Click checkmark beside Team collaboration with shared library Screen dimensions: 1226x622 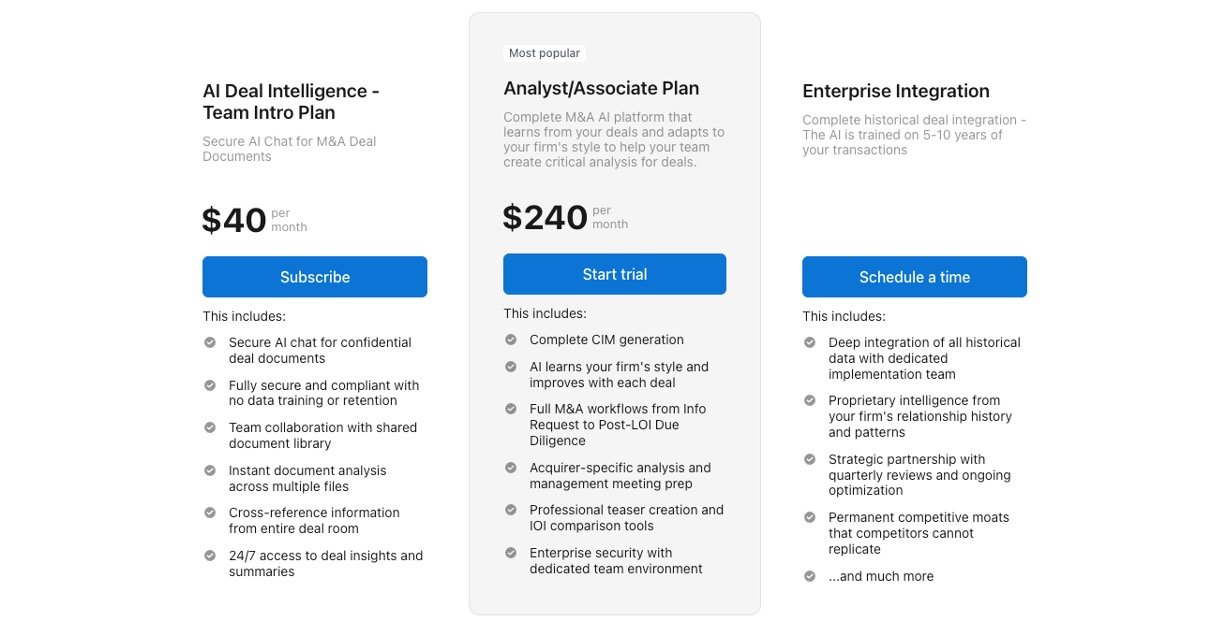pos(210,428)
